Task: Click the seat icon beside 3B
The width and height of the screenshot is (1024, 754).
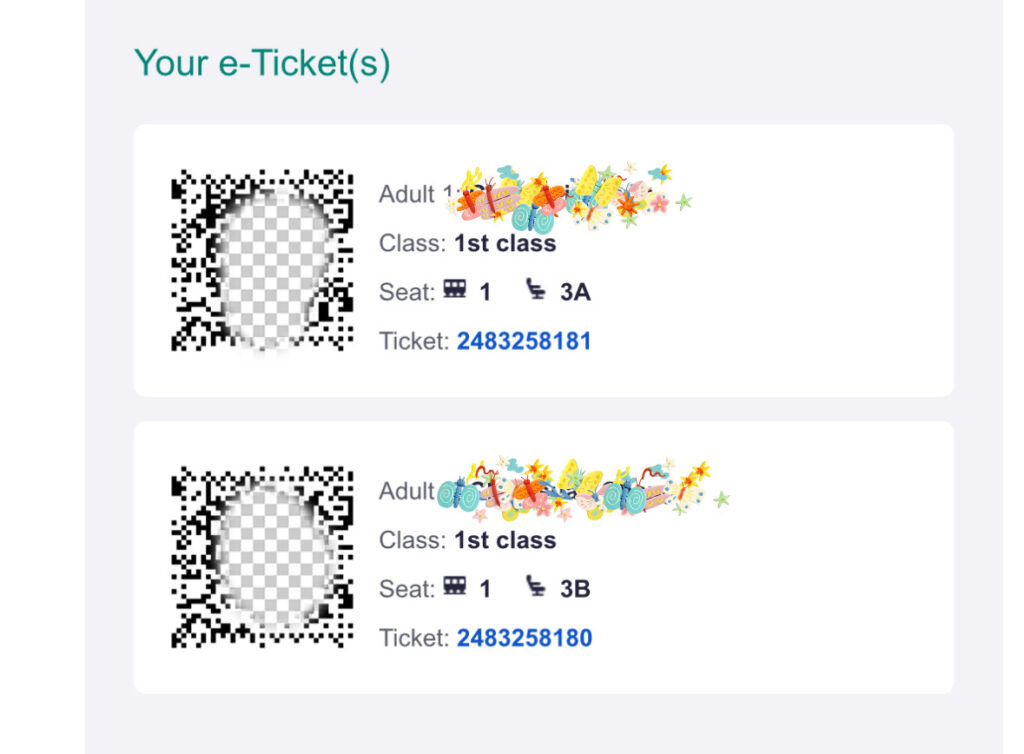Action: click(x=537, y=588)
